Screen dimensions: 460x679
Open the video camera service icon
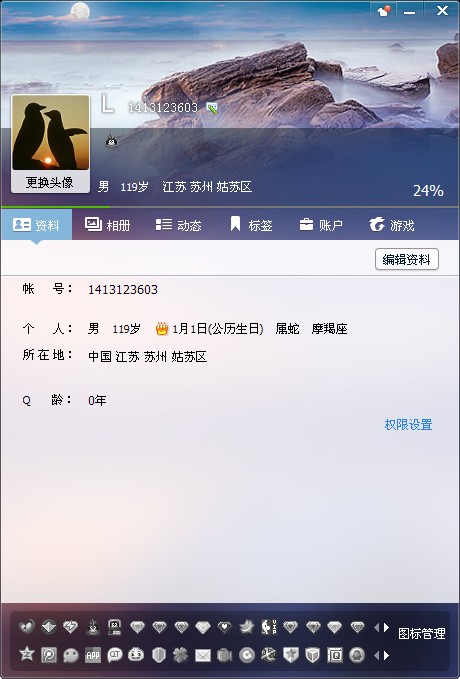pos(224,655)
